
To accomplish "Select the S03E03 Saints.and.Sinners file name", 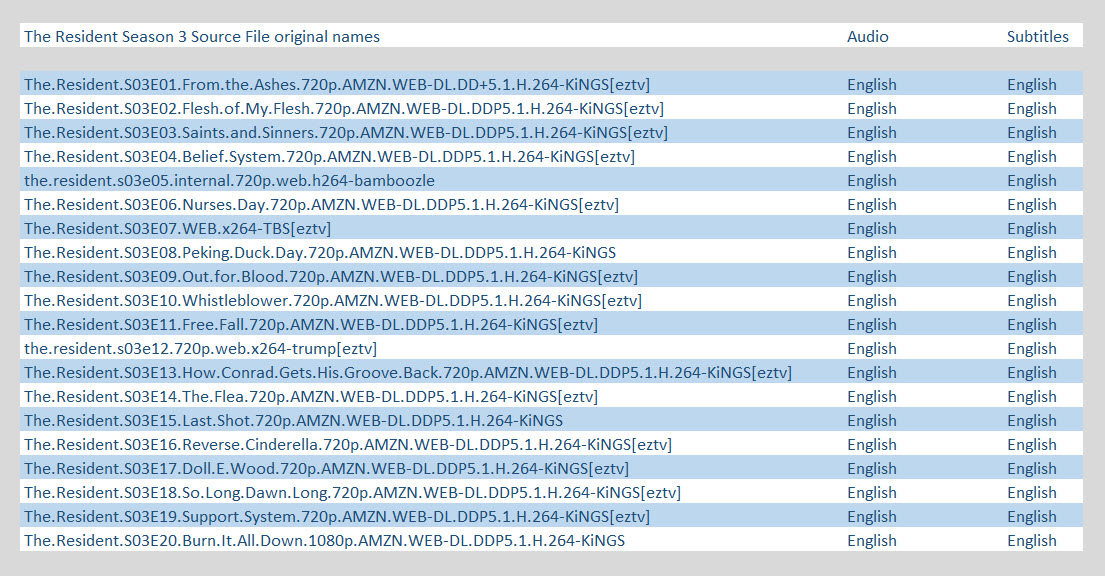I will point(346,133).
